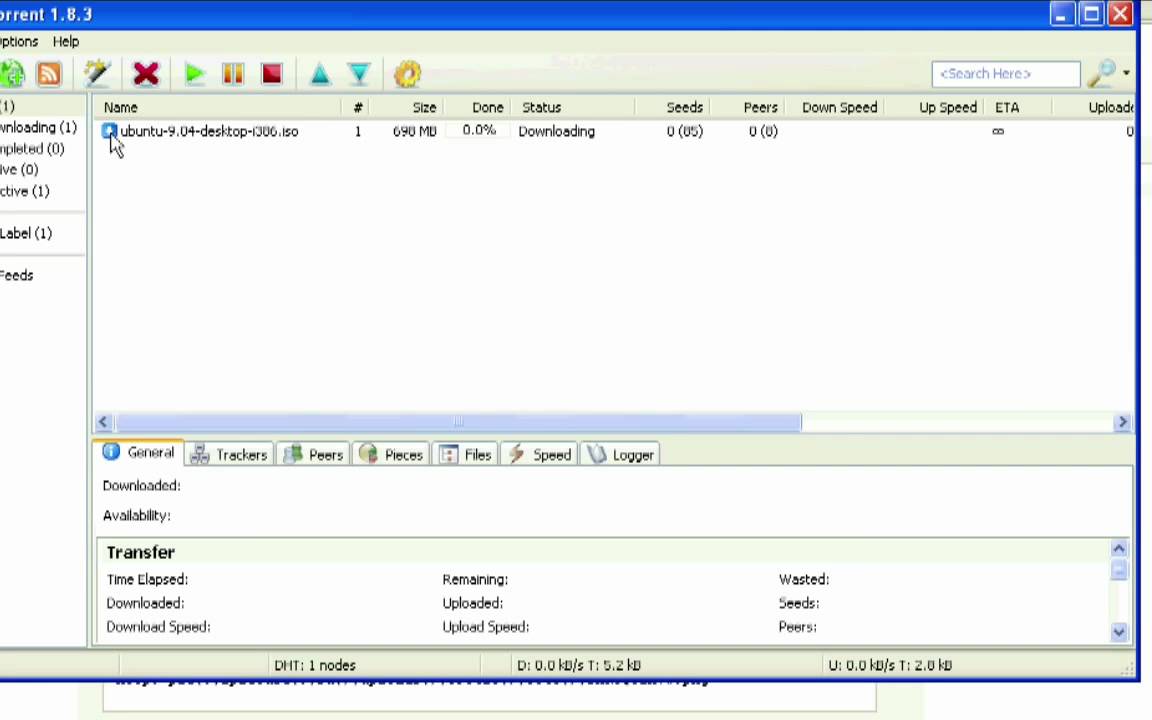Click the horizontal scrollbar right arrow
Screen dimensions: 1152x720
[x=1122, y=423]
